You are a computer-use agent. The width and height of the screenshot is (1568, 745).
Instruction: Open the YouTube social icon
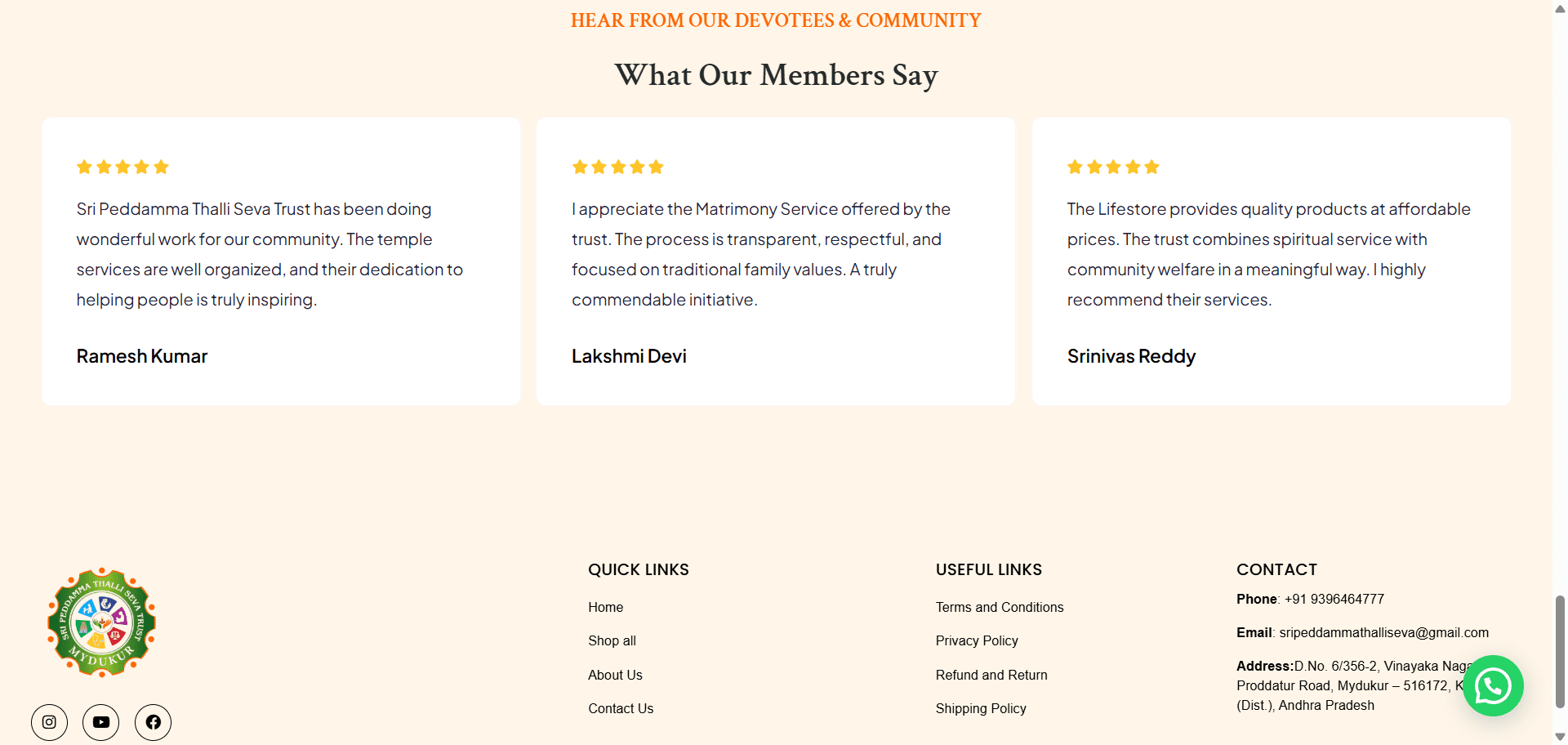coord(101,722)
